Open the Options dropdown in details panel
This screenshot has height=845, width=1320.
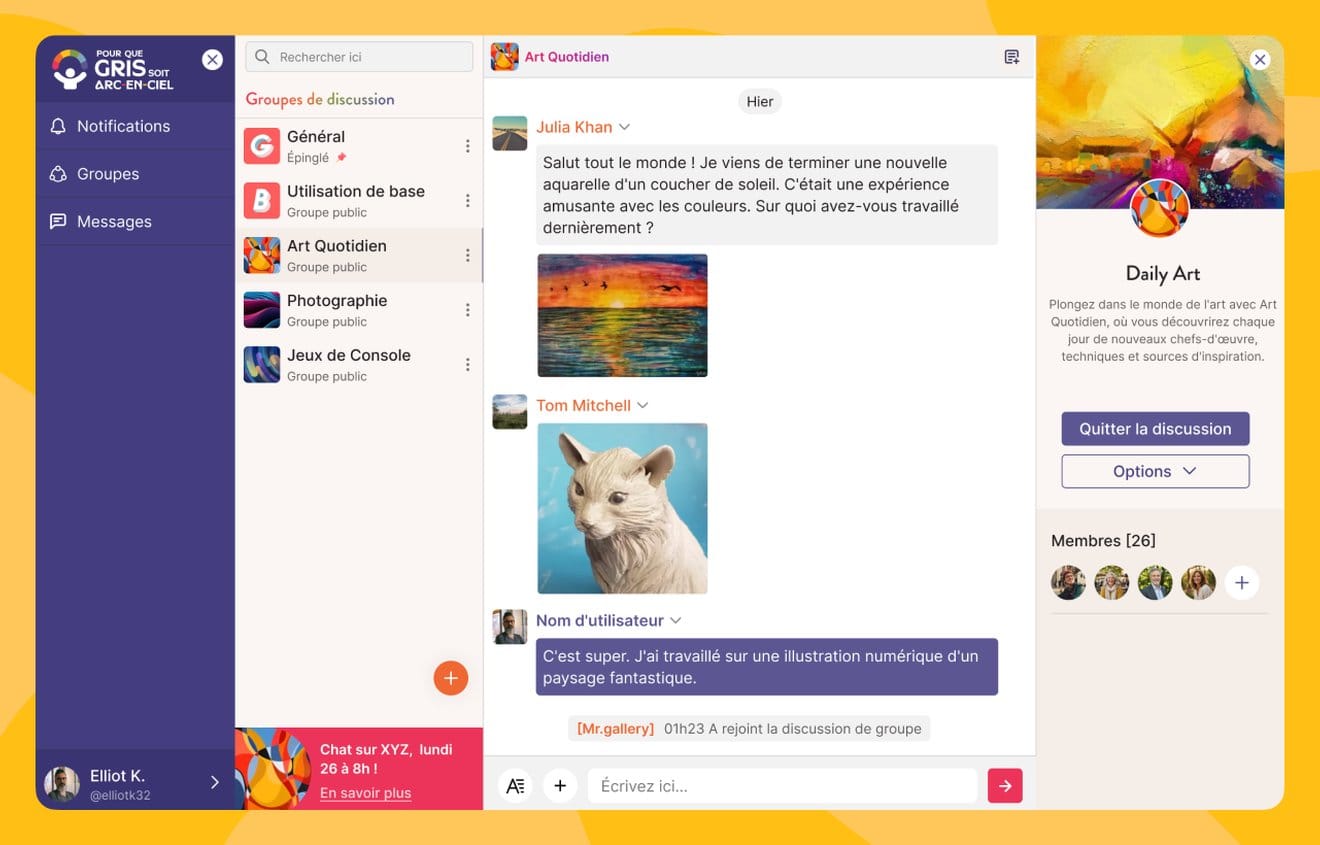coord(1155,472)
